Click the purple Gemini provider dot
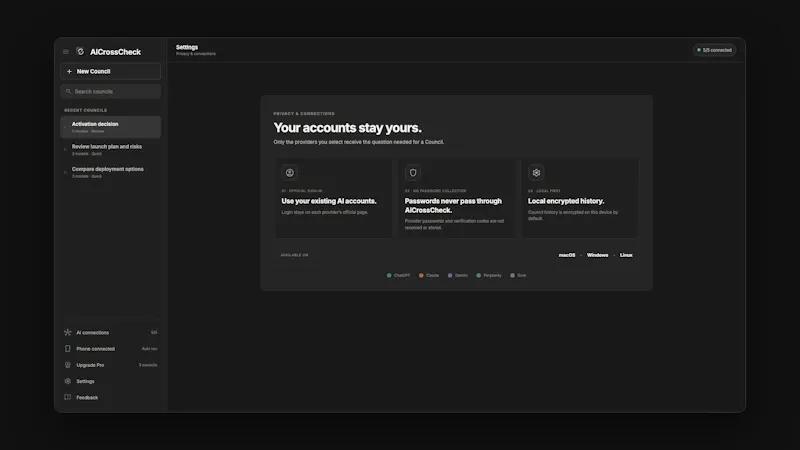800x450 pixels. [x=450, y=276]
